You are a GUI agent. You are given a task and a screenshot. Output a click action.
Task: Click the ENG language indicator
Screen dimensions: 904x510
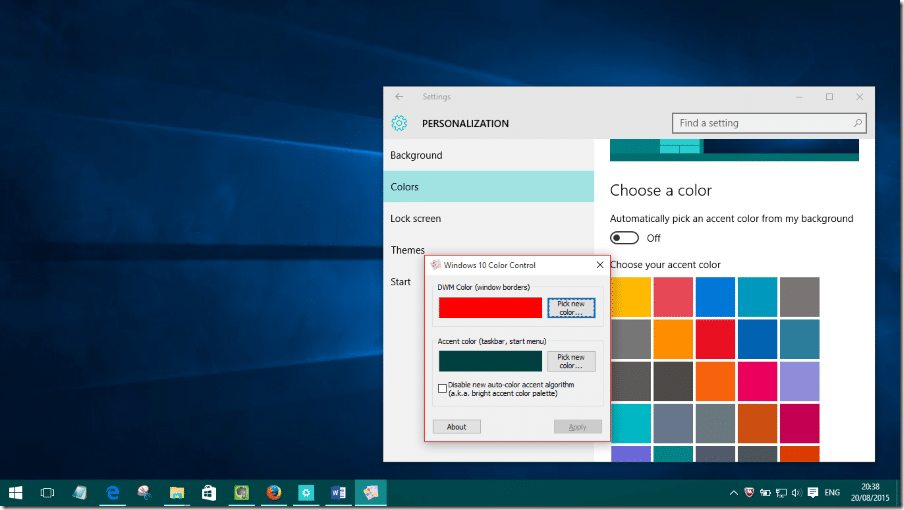[832, 493]
